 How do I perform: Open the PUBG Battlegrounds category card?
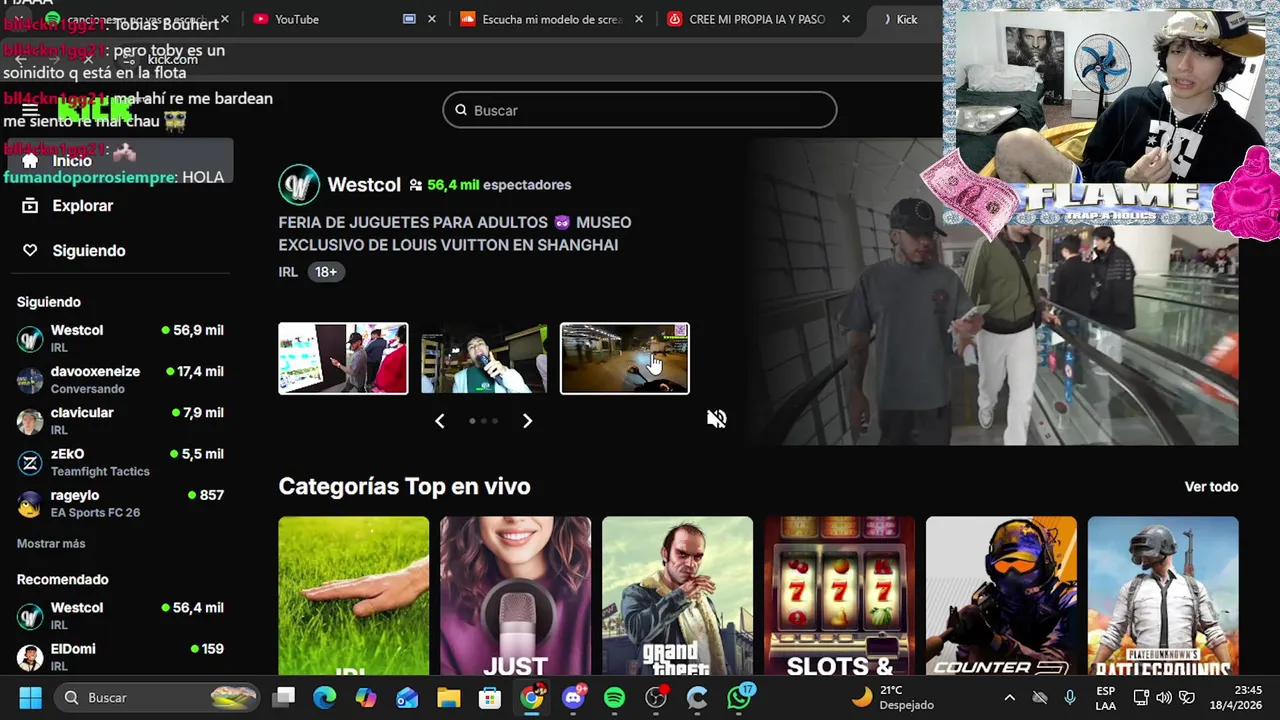click(1163, 596)
